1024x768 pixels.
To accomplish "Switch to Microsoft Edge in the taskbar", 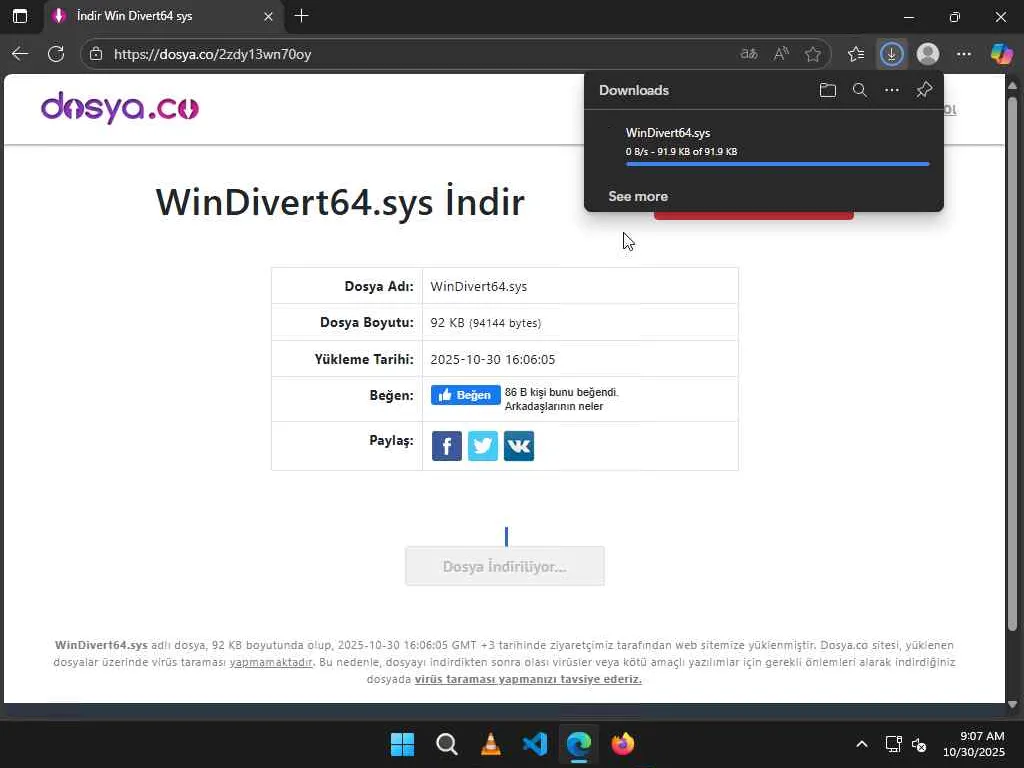I will pos(579,744).
